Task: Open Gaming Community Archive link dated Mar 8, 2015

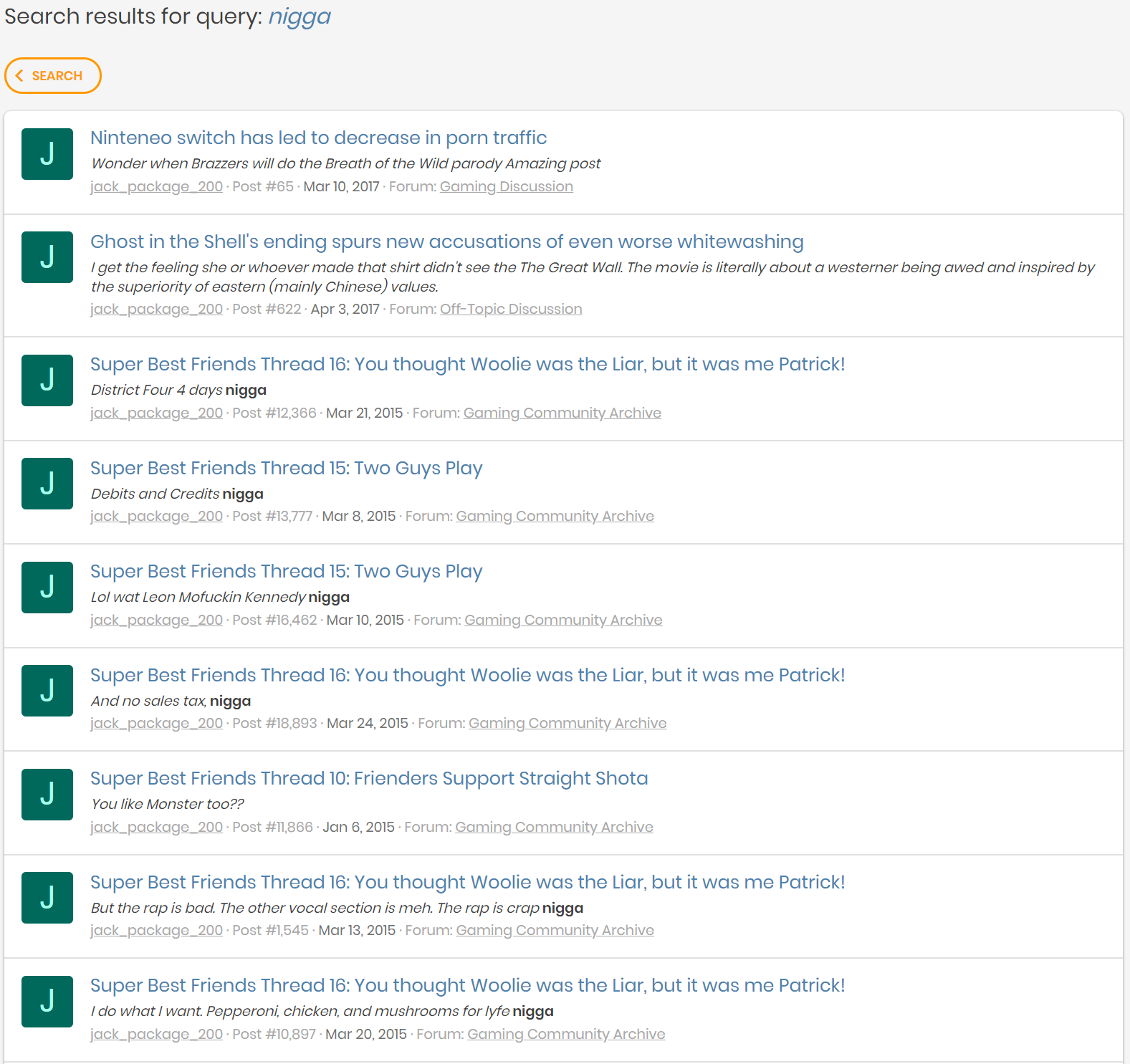Action: [x=555, y=516]
